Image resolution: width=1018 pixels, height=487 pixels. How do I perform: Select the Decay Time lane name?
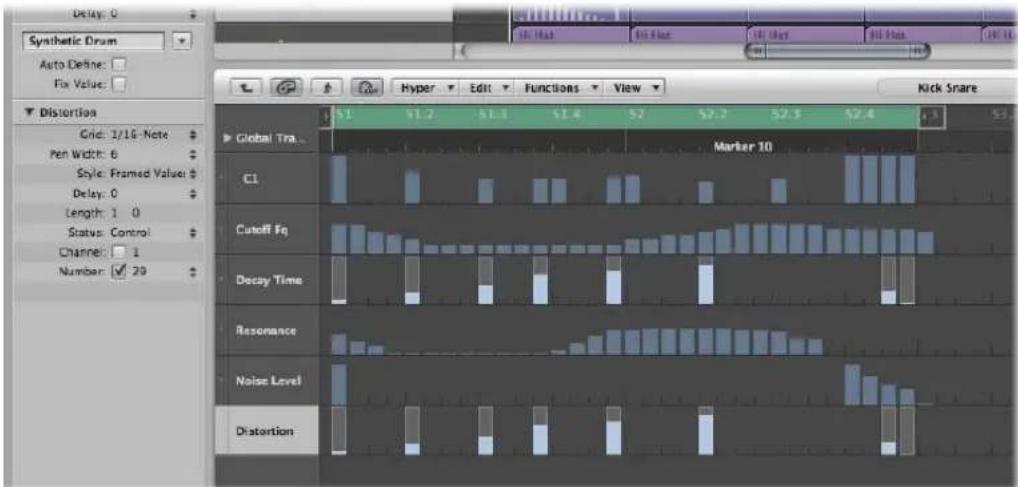269,281
